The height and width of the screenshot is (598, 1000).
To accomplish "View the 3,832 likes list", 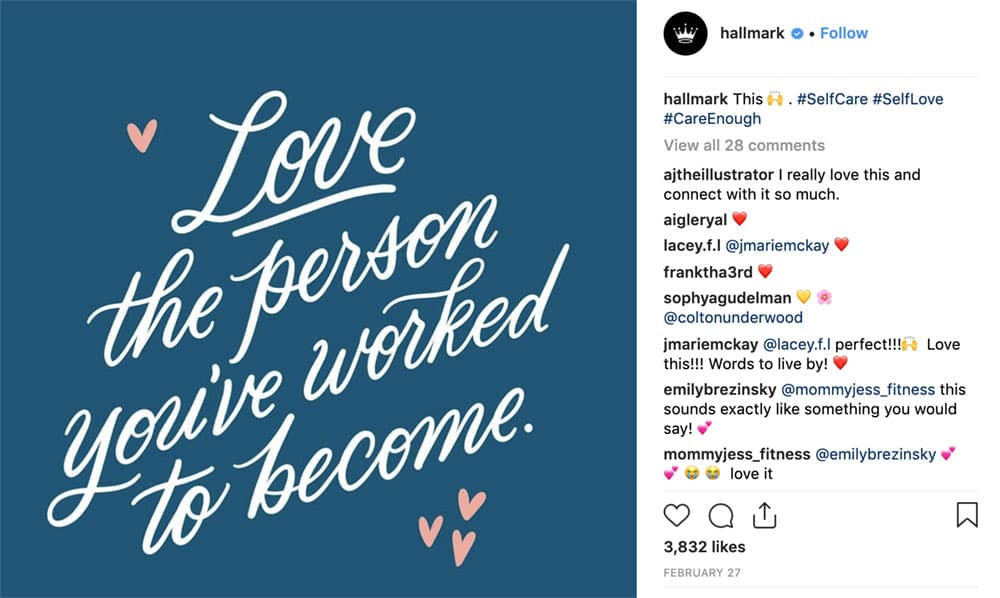I will pyautogui.click(x=704, y=547).
